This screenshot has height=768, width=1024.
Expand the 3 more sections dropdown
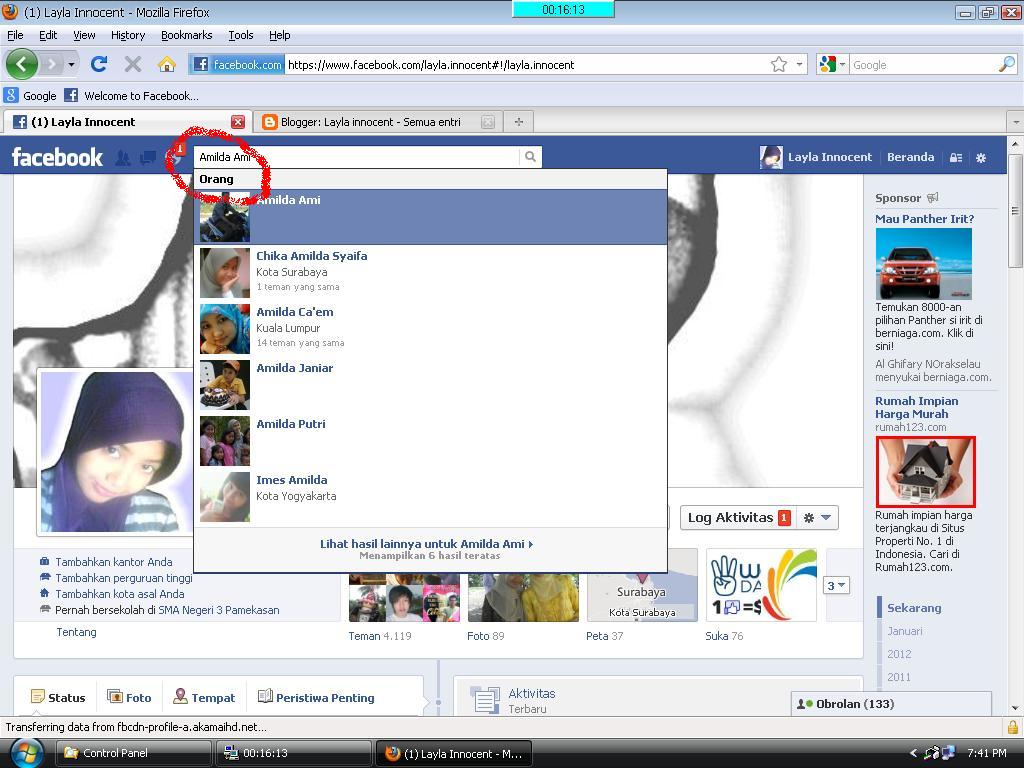point(837,585)
